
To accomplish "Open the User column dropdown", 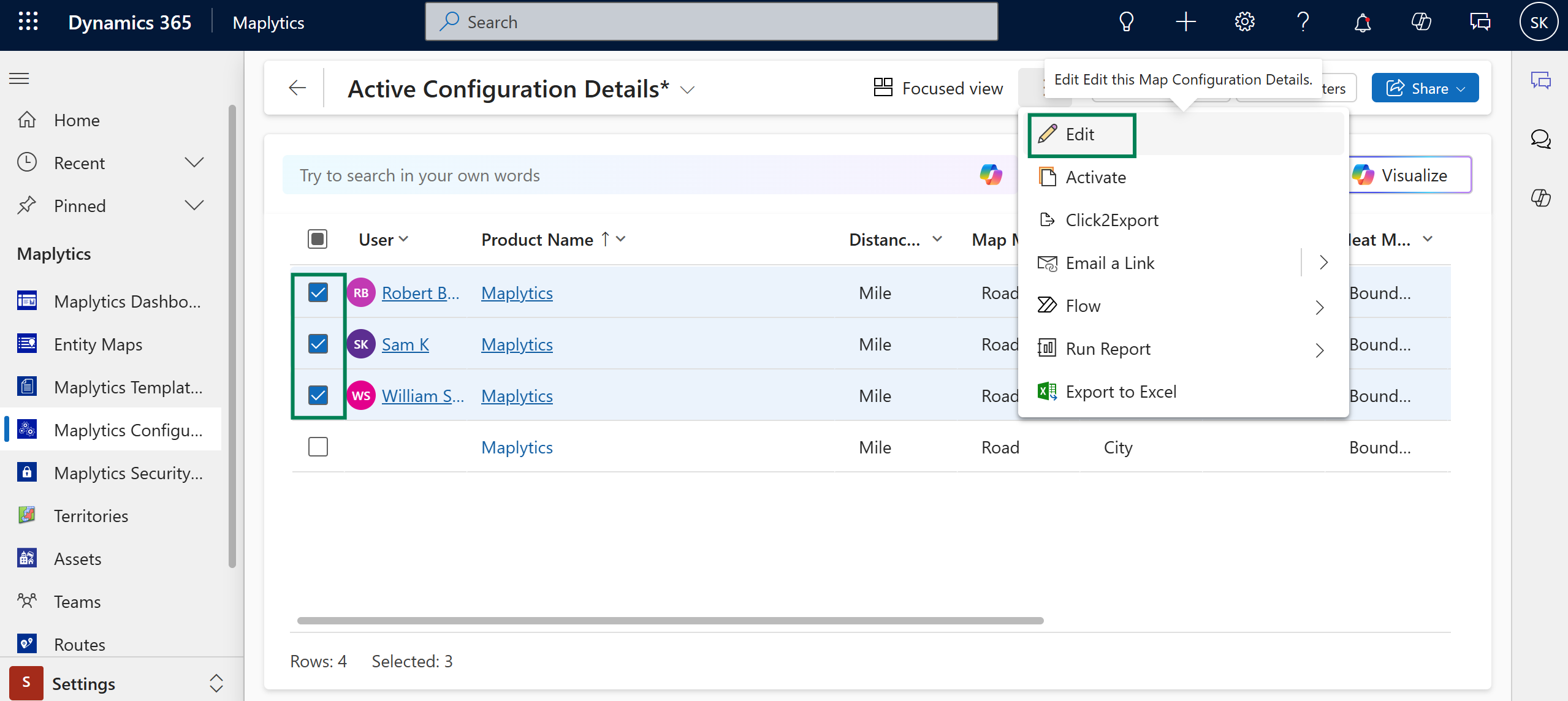I will [403, 239].
